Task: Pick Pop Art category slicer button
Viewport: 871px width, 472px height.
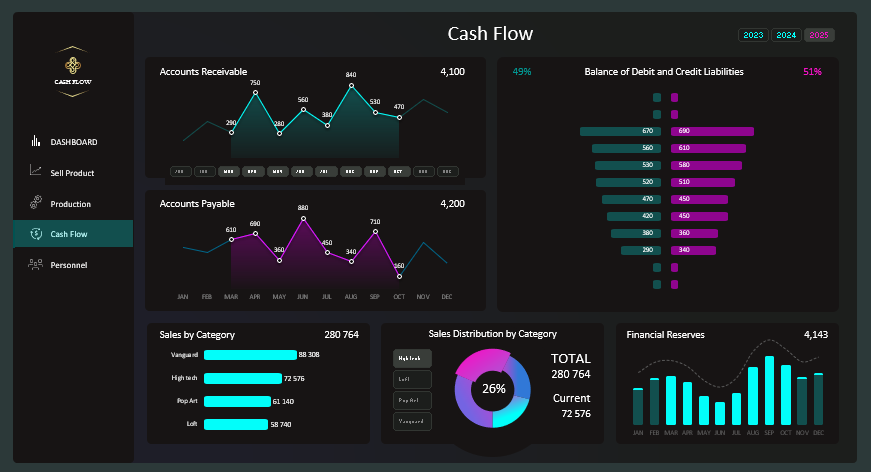Action: pos(412,400)
